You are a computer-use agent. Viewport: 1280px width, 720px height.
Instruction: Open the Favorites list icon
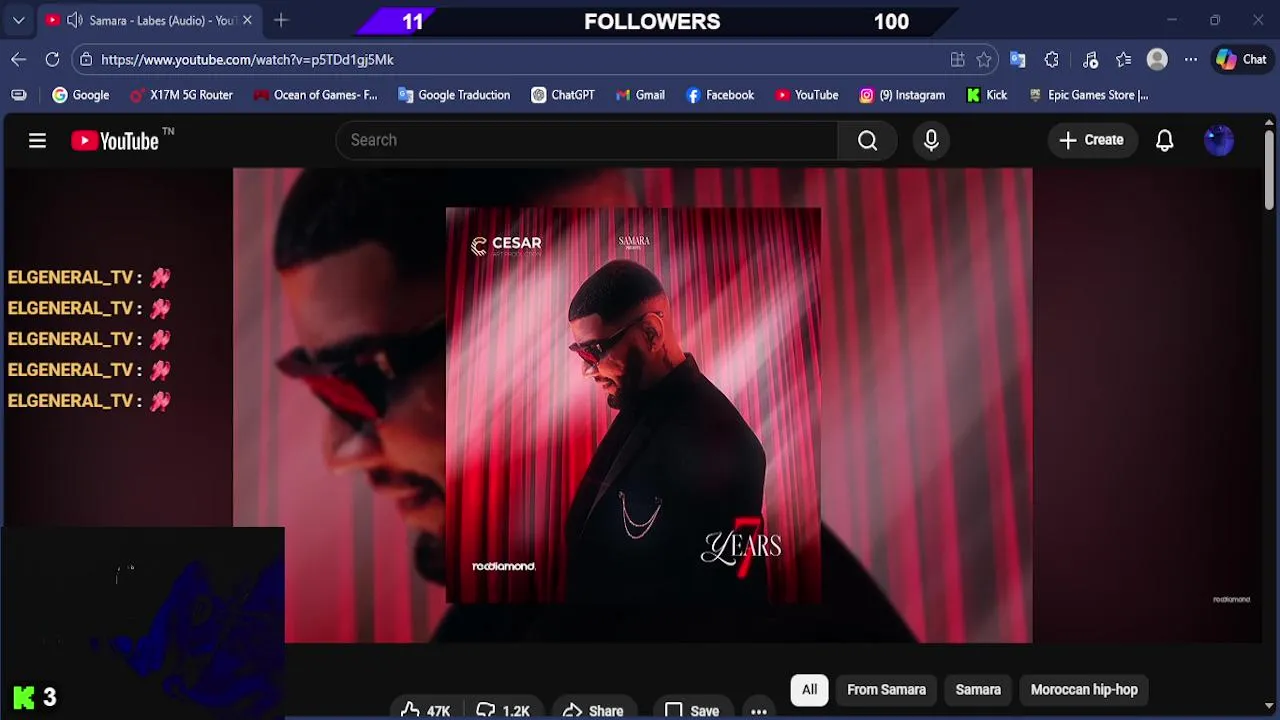[x=1124, y=60]
